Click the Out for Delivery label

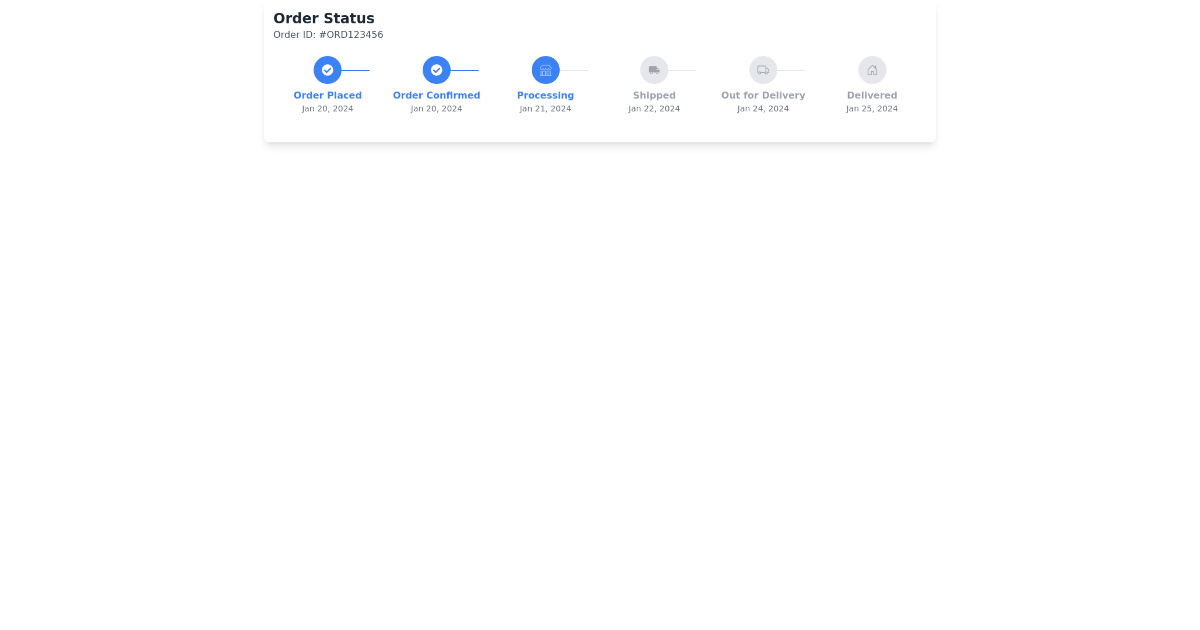coord(763,96)
